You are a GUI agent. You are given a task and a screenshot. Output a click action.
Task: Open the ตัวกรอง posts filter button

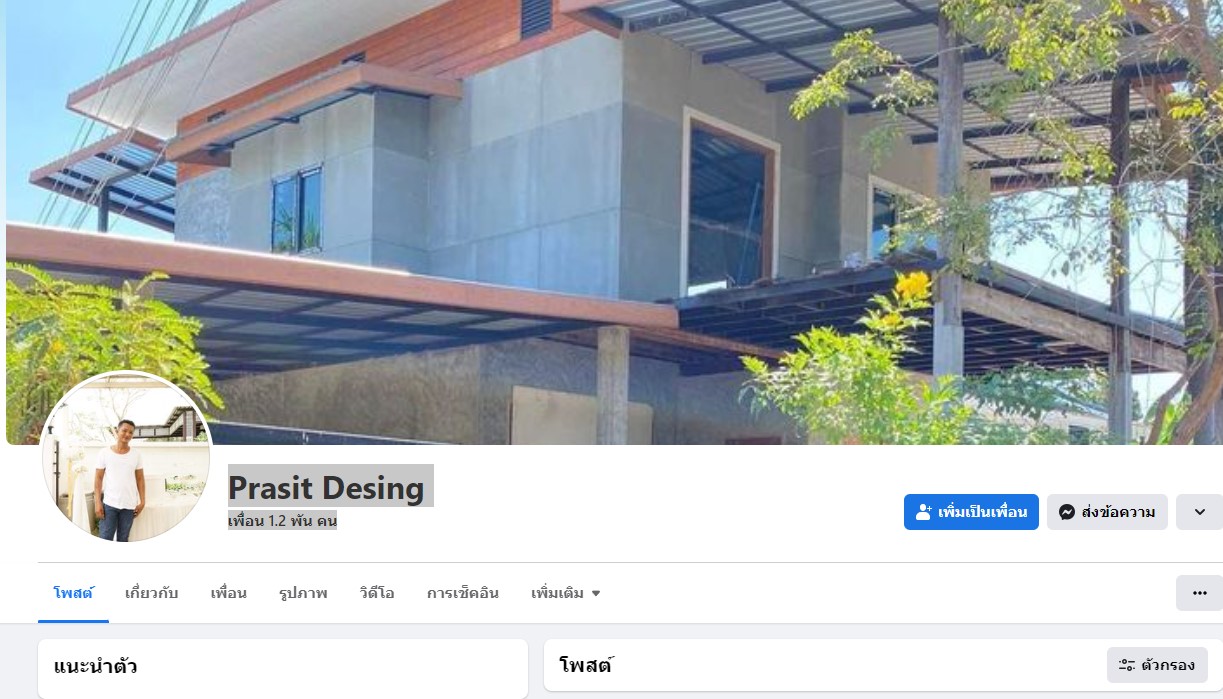pyautogui.click(x=1157, y=665)
